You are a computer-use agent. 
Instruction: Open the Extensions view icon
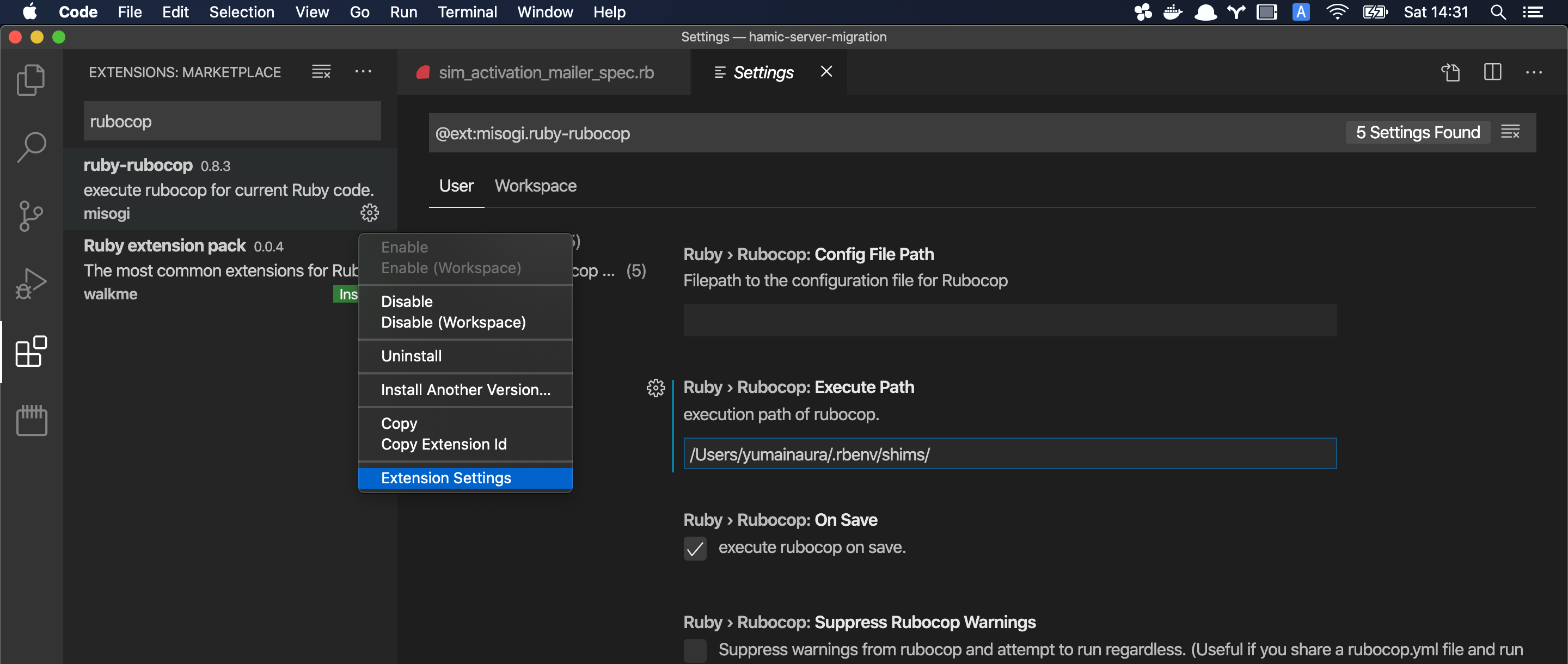[31, 351]
